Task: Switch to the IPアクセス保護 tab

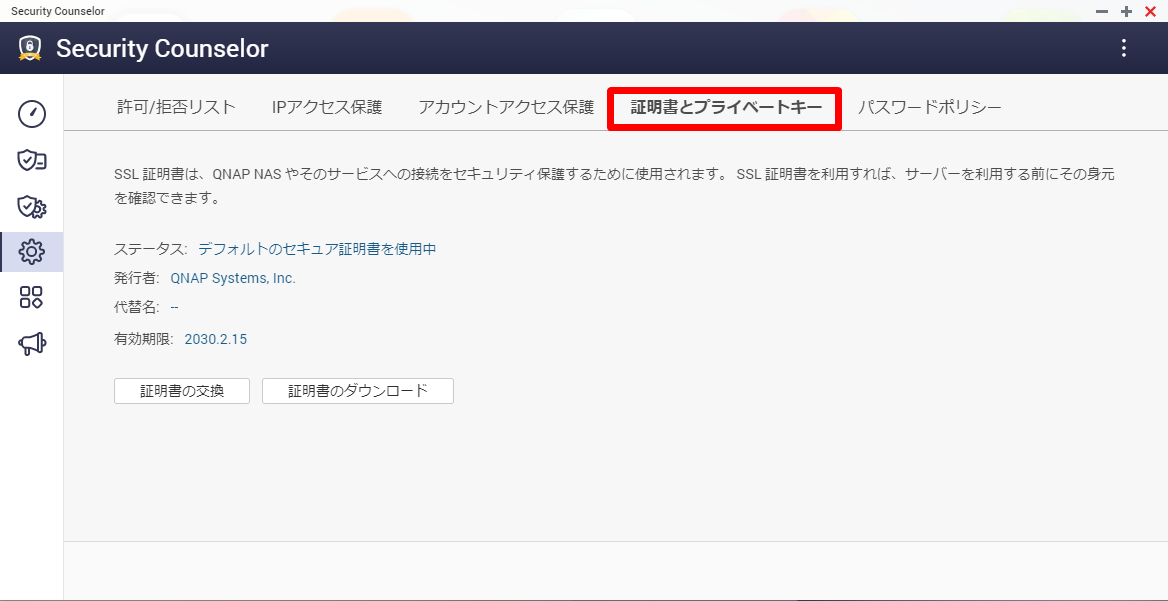Action: pos(327,107)
